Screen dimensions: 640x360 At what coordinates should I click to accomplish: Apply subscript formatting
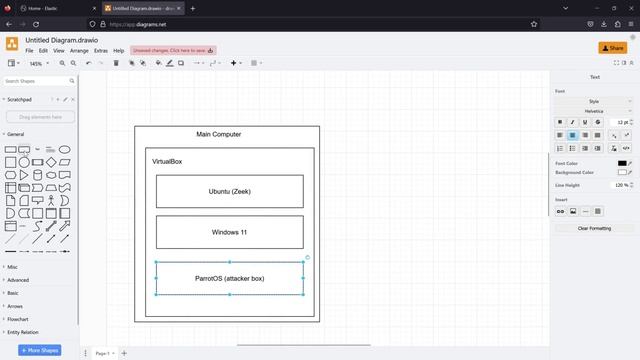point(614,136)
